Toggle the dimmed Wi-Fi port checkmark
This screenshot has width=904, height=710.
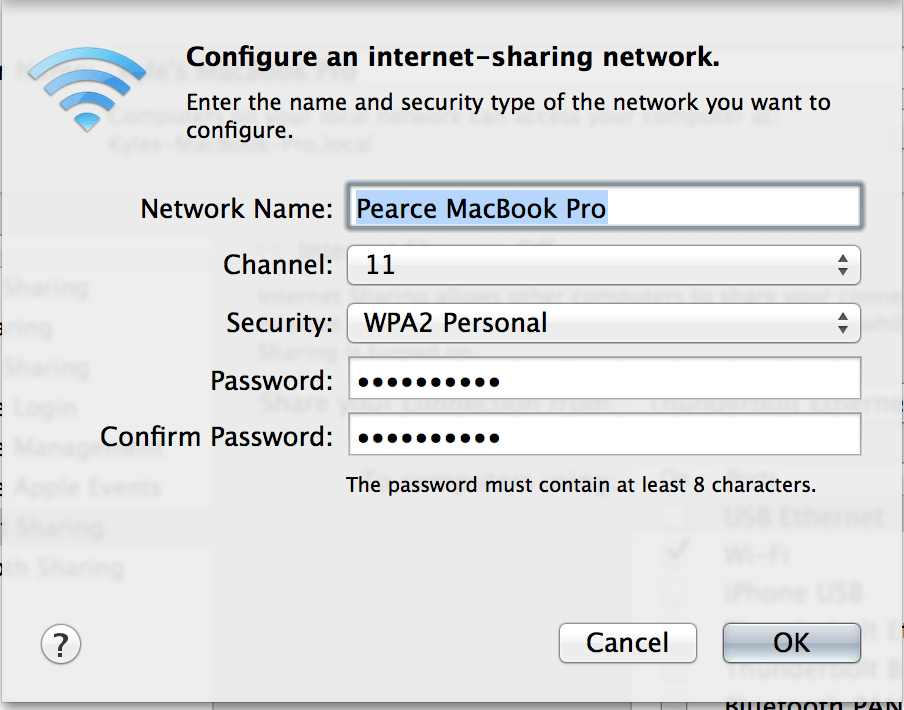[675, 552]
